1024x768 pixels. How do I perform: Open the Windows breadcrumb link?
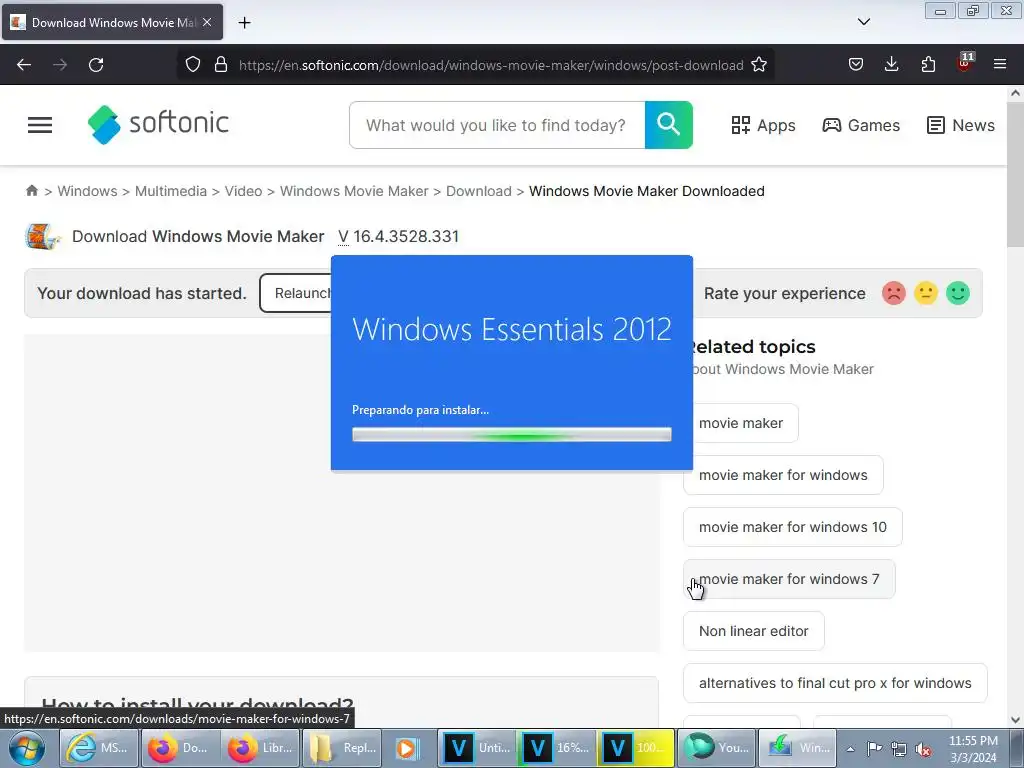point(88,191)
